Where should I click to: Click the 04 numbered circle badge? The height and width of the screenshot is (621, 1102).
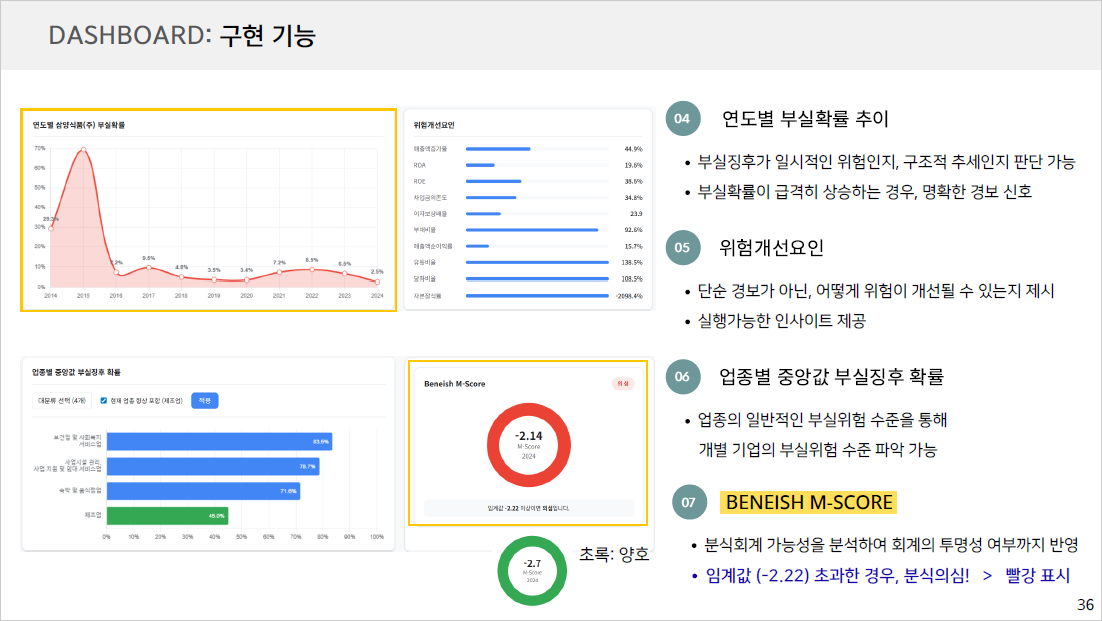[682, 119]
